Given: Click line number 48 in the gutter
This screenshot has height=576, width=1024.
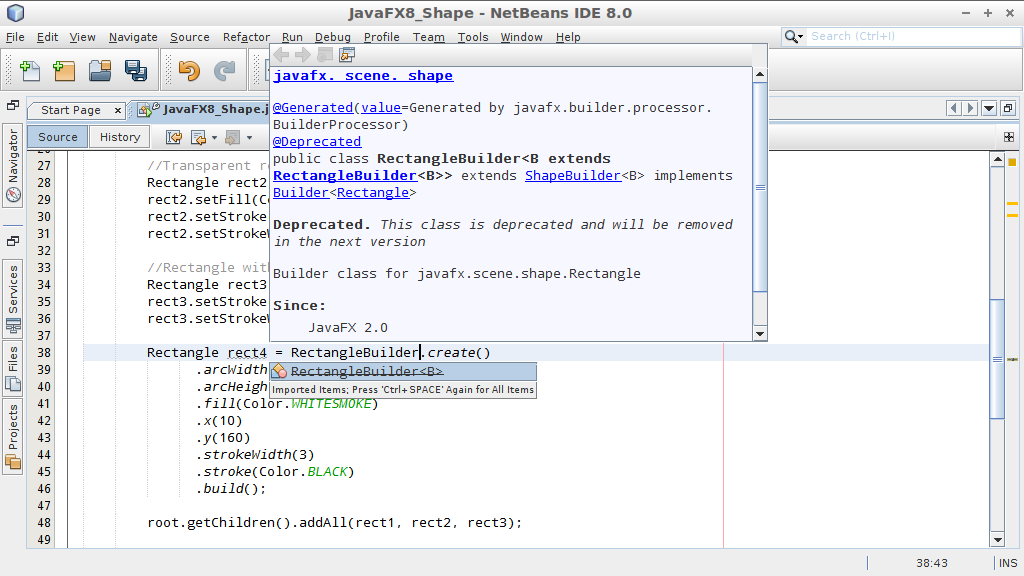Looking at the screenshot, I should point(44,522).
